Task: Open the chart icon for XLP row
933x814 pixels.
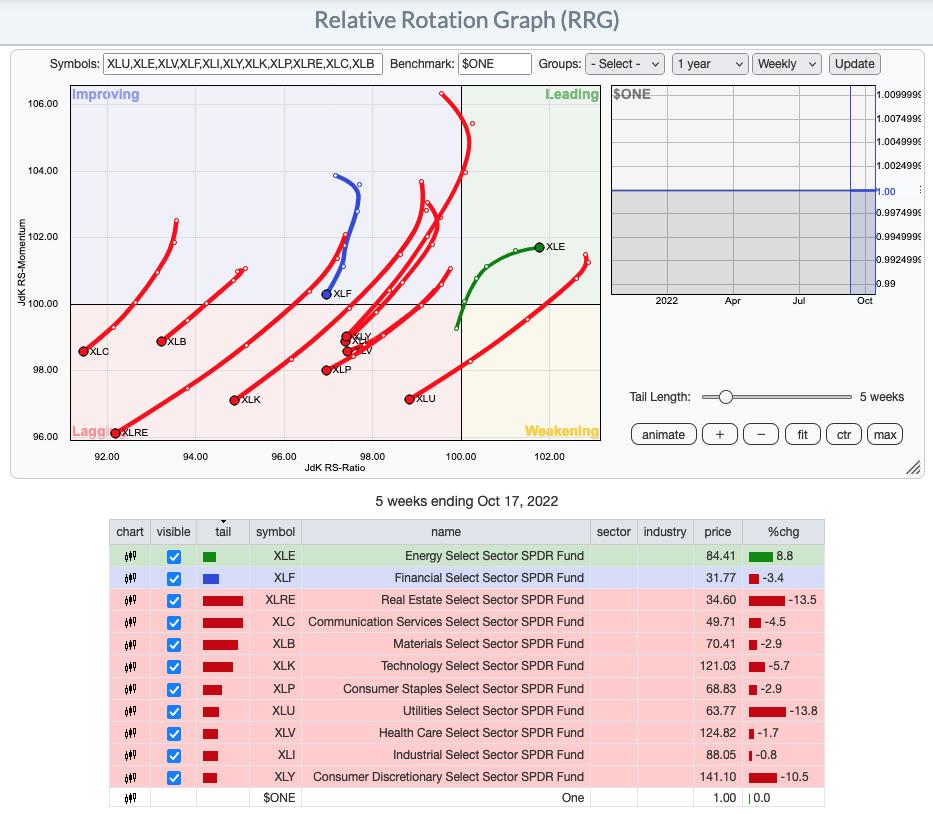Action: [x=130, y=689]
